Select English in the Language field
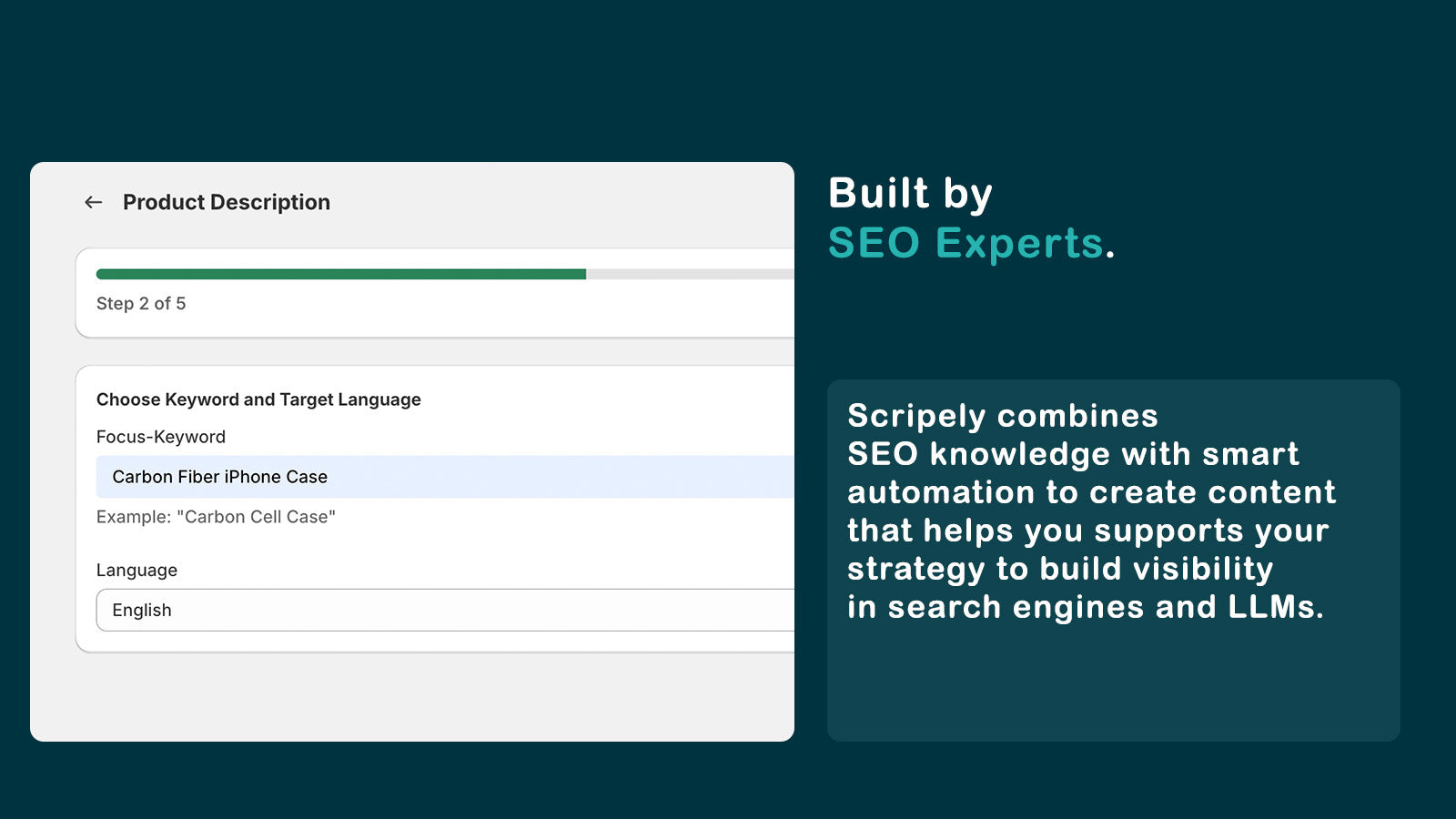Viewport: 1456px width, 819px height. (x=142, y=610)
